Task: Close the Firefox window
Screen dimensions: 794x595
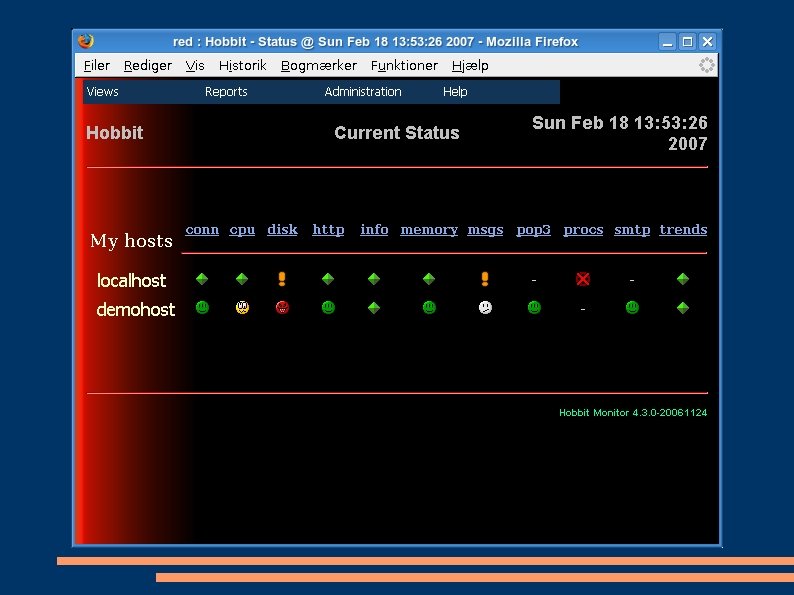Action: 707,42
